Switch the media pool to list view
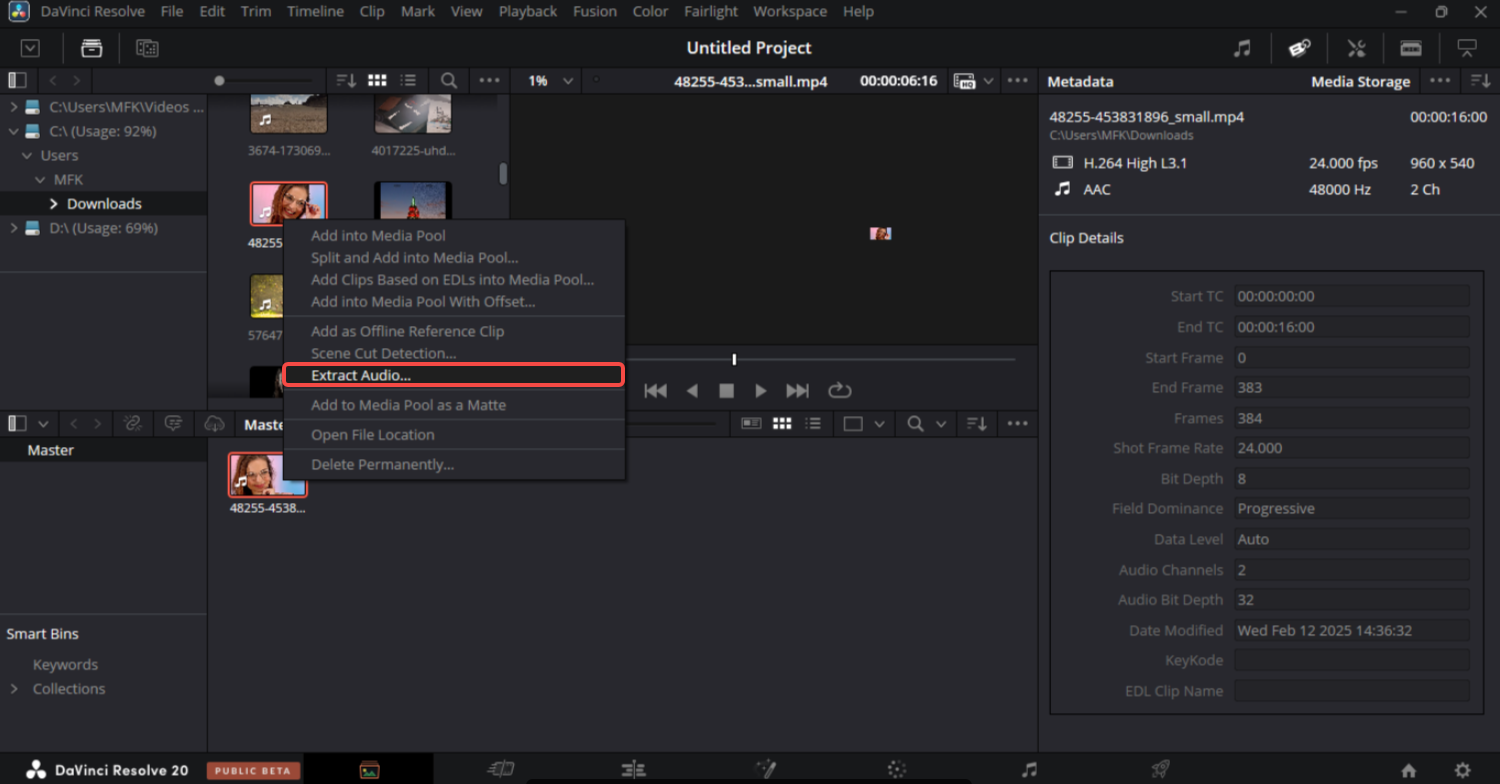Image resolution: width=1500 pixels, height=784 pixels. (x=411, y=80)
